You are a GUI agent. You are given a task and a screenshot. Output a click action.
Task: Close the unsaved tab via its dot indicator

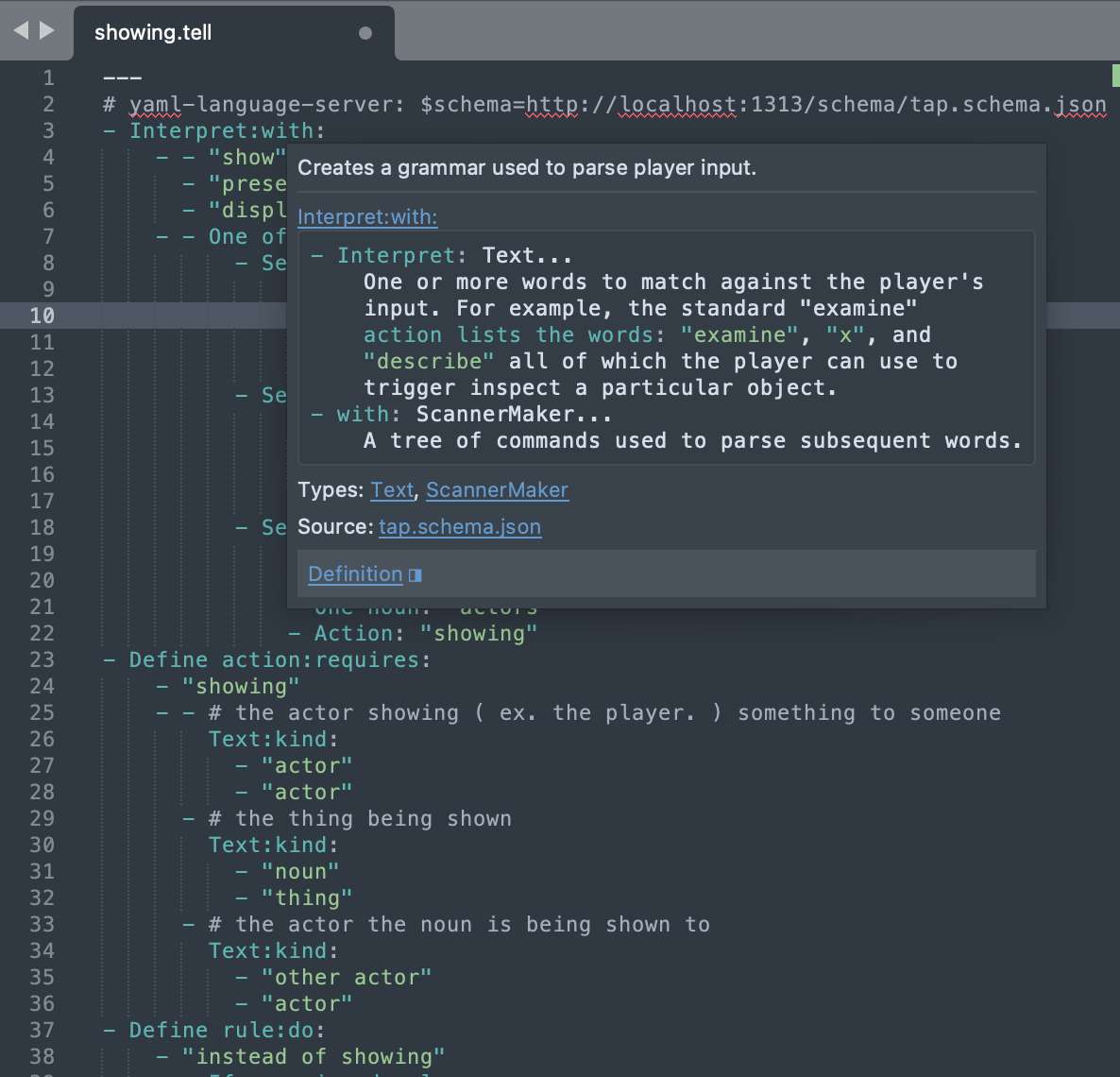(365, 33)
